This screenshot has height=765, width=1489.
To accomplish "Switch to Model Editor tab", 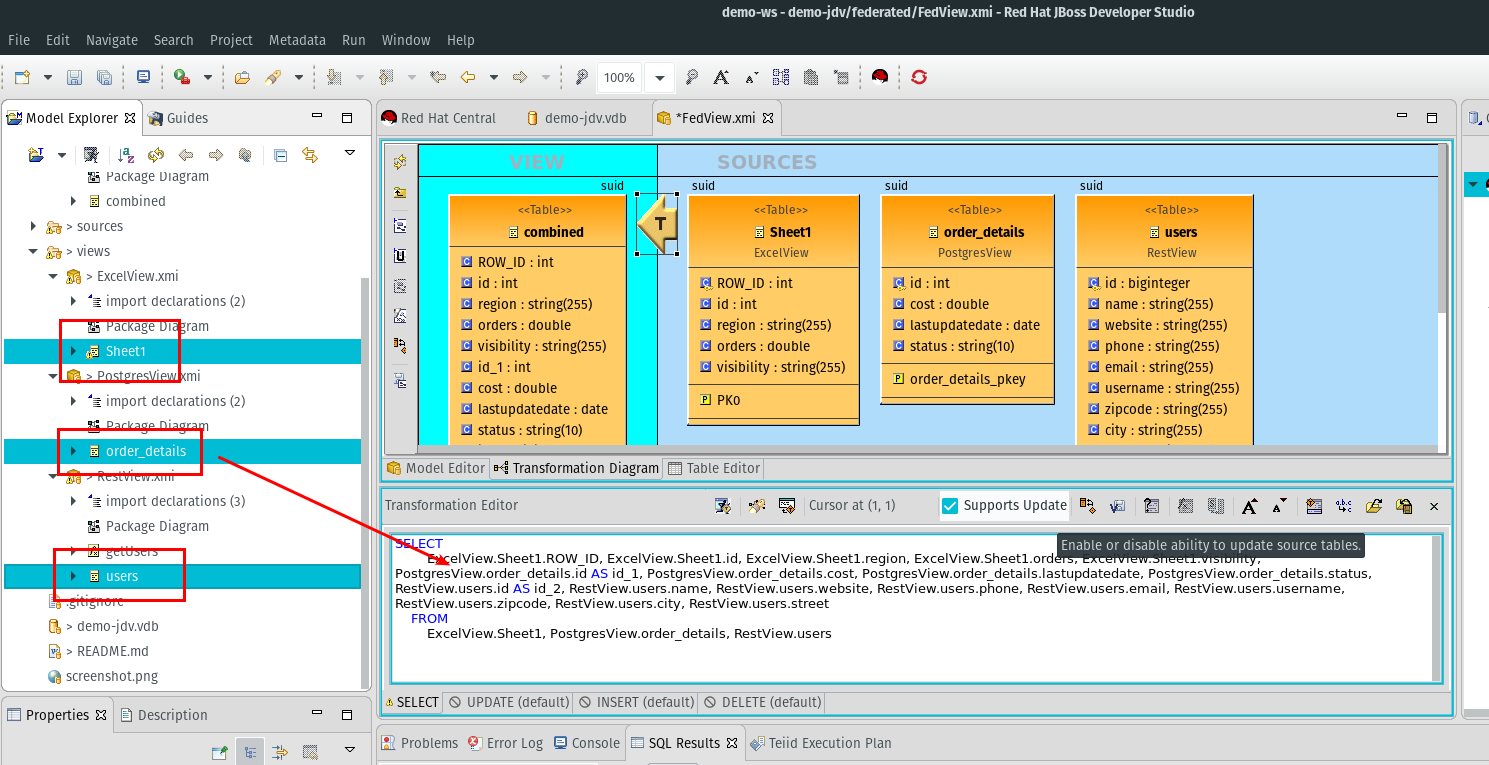I will (436, 468).
